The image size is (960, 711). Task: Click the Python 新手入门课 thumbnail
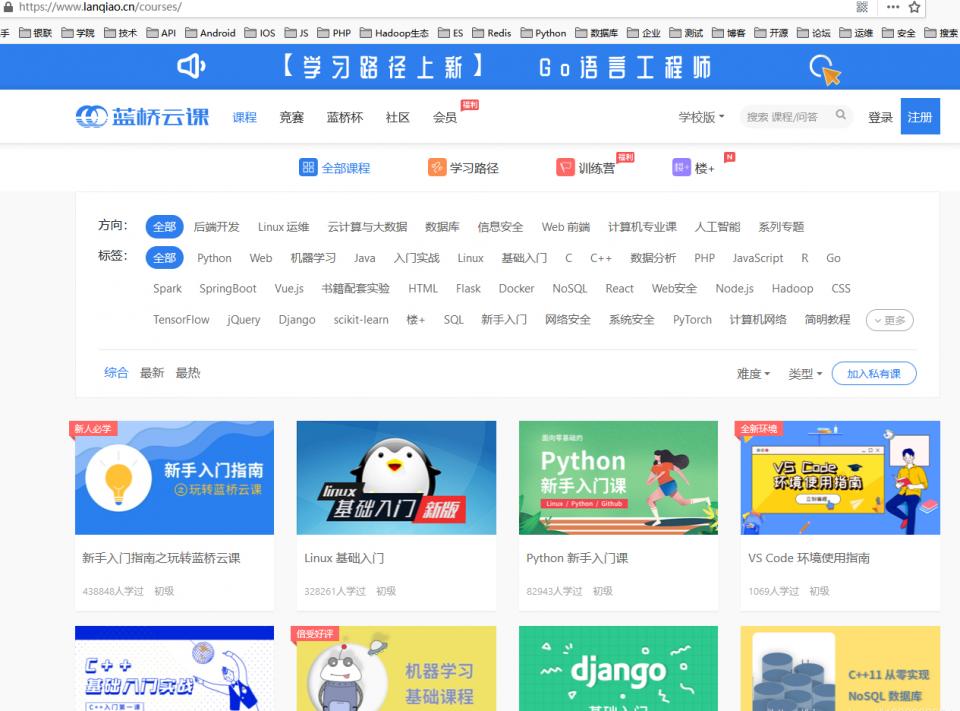point(618,479)
